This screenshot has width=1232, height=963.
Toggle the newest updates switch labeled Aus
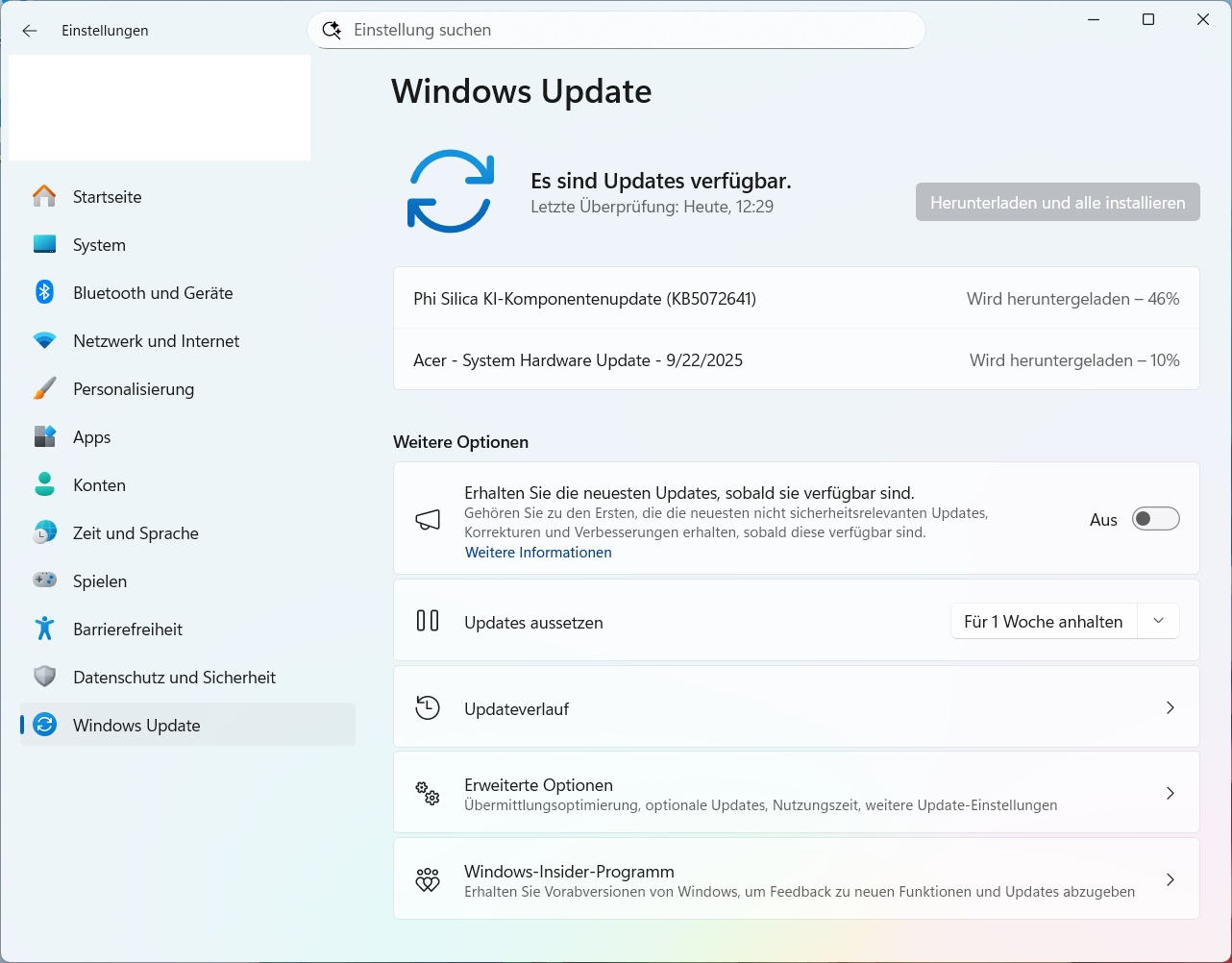(x=1155, y=519)
